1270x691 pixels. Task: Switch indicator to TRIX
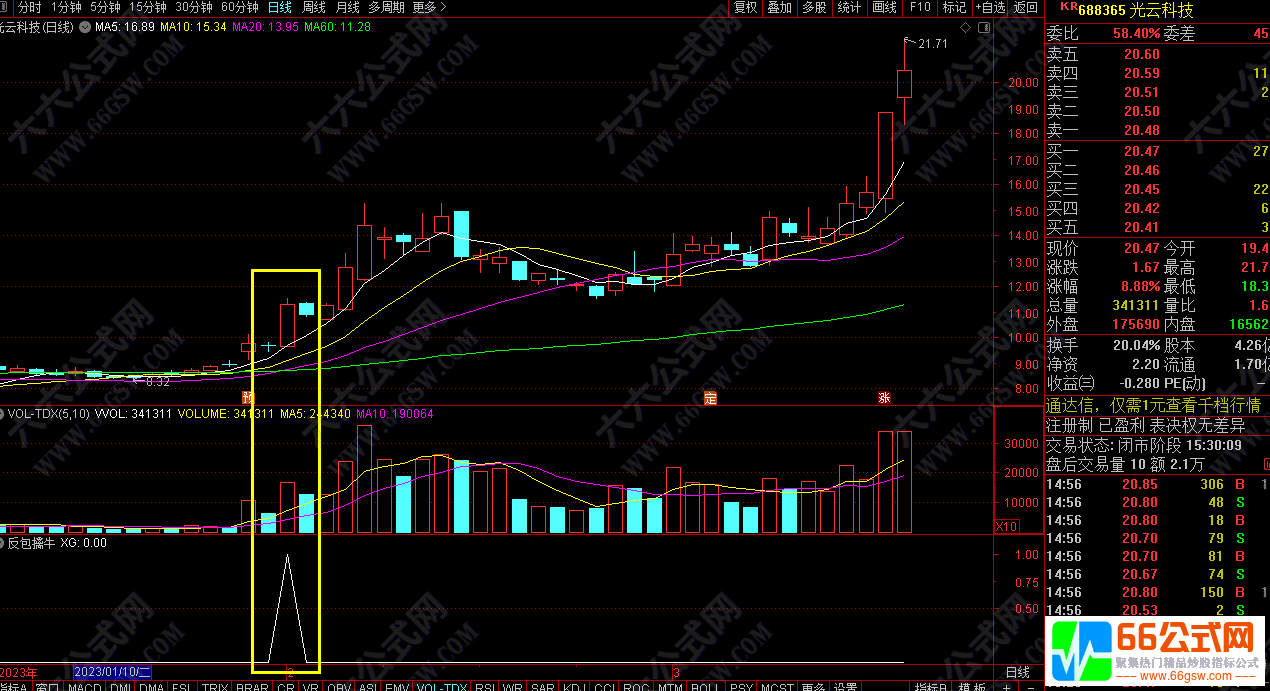214,686
